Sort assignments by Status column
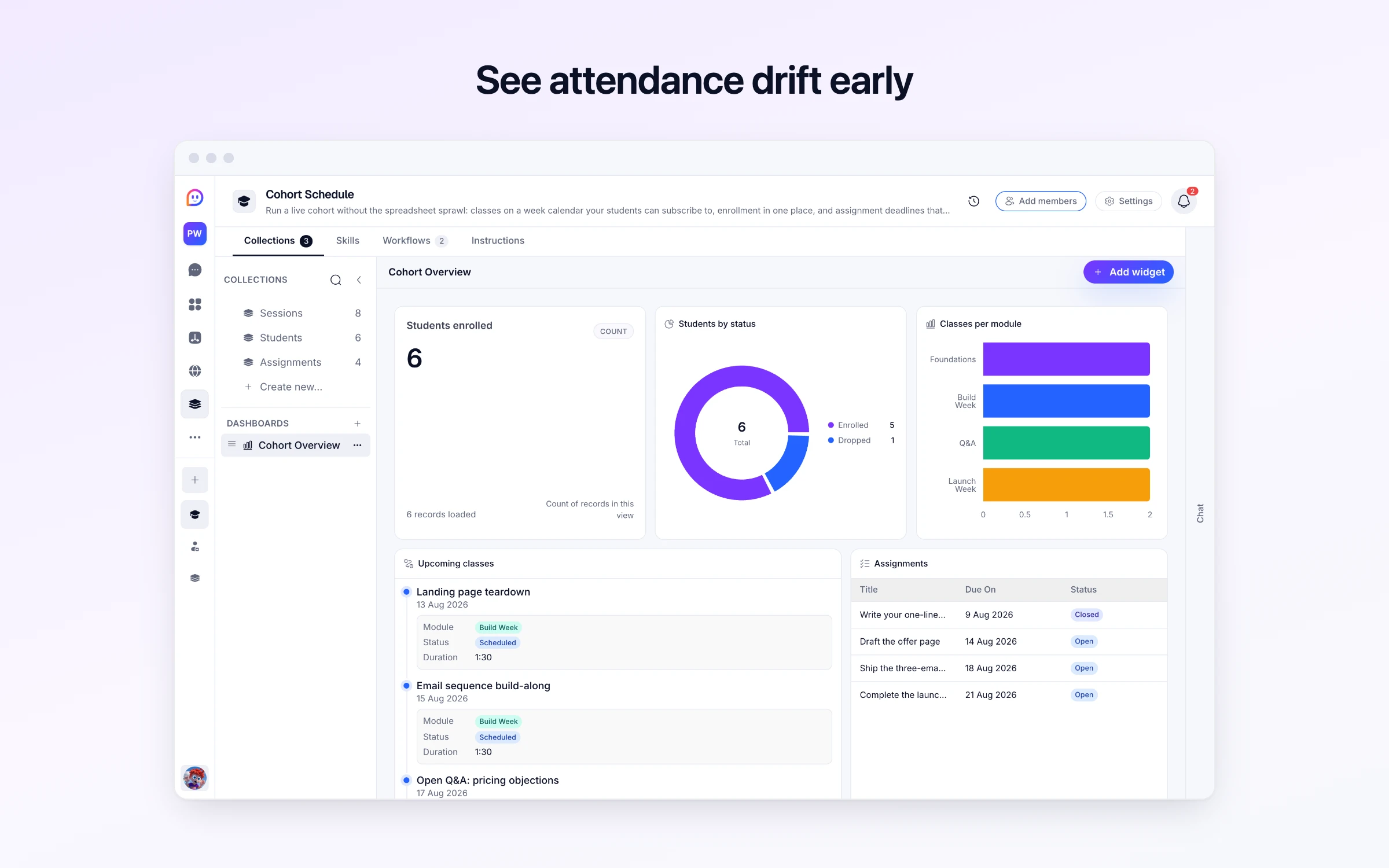 (1083, 590)
